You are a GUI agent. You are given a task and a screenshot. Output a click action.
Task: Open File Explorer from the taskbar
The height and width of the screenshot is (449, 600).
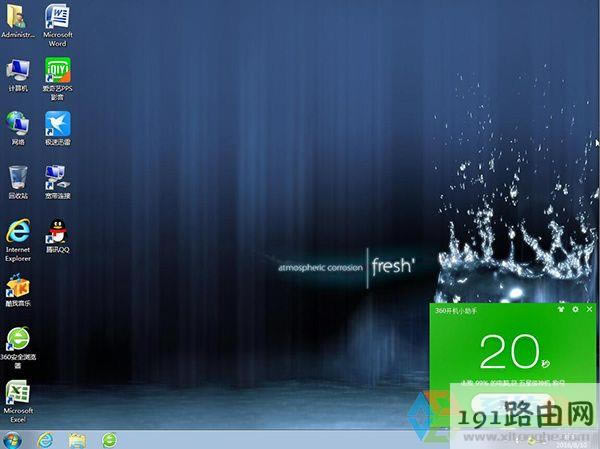[x=77, y=440]
